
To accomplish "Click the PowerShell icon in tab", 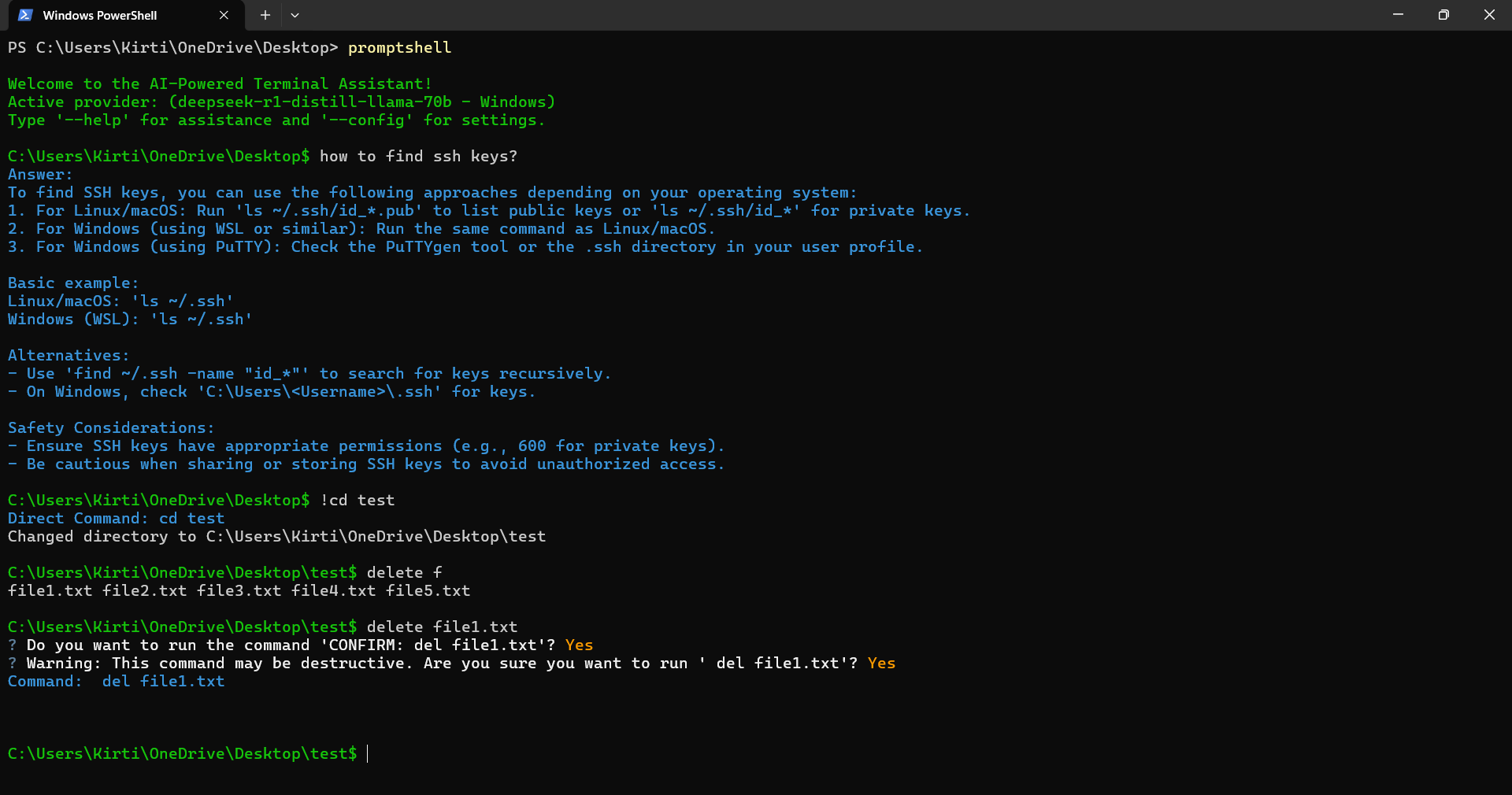I will [x=25, y=15].
